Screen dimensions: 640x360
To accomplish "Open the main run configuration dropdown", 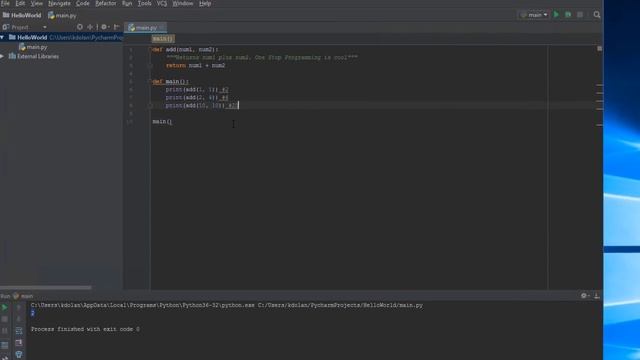I will click(534, 15).
